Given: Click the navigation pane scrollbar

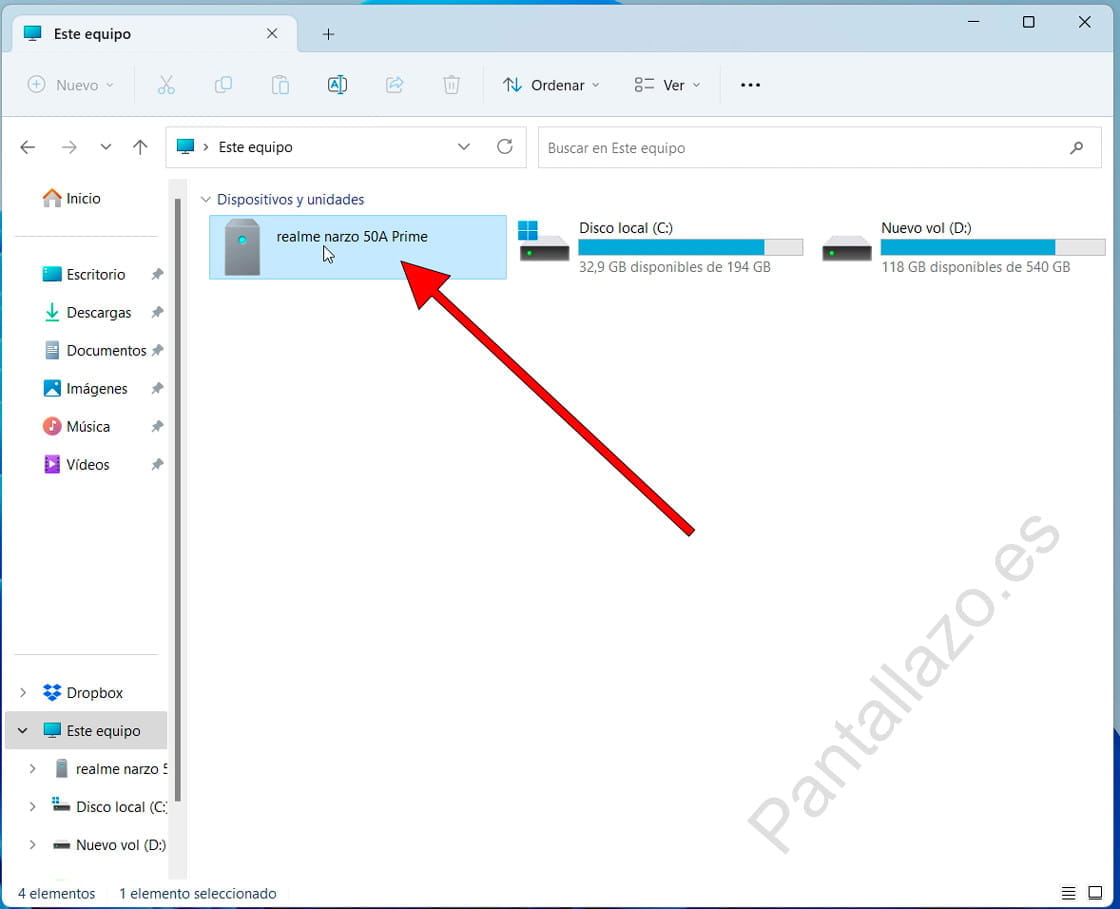Looking at the screenshot, I should 178,500.
